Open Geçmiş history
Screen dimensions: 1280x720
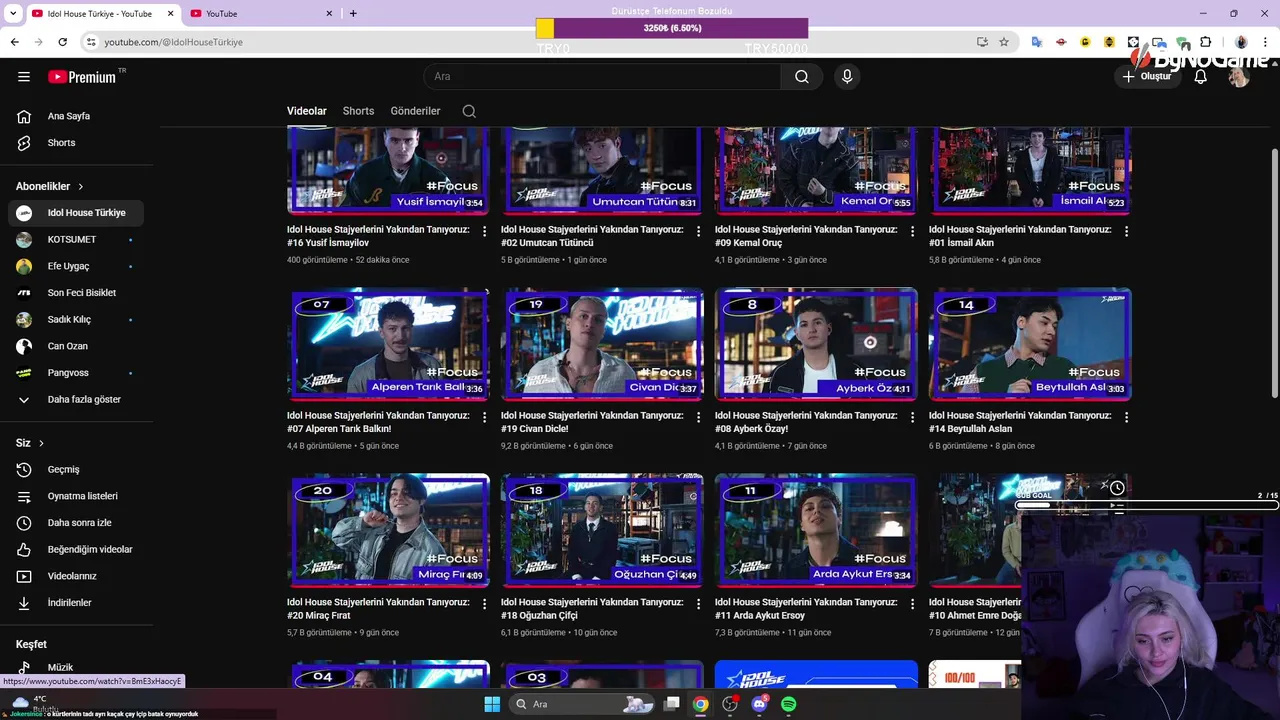(x=76, y=469)
